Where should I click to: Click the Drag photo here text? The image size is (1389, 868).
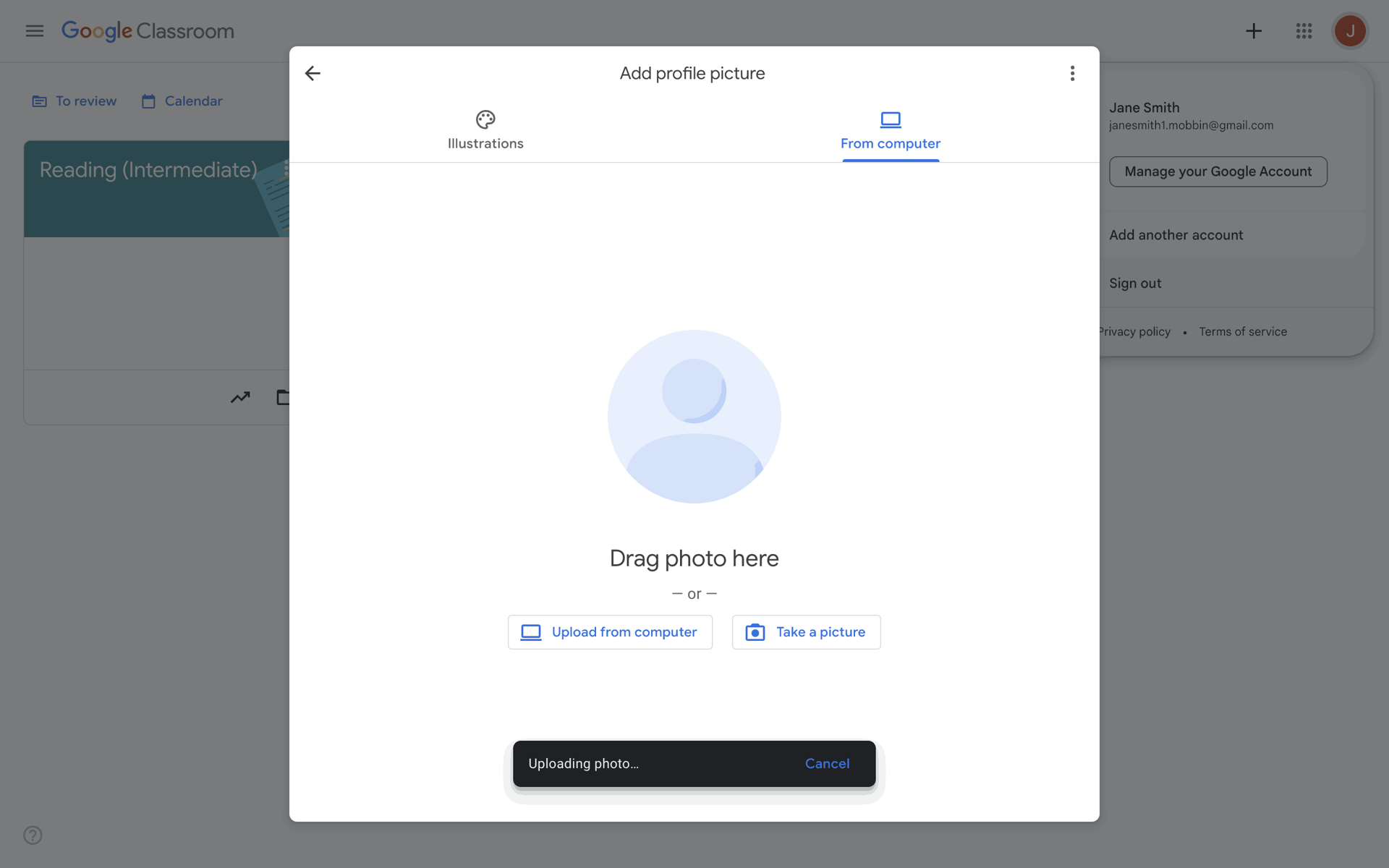coord(694,558)
